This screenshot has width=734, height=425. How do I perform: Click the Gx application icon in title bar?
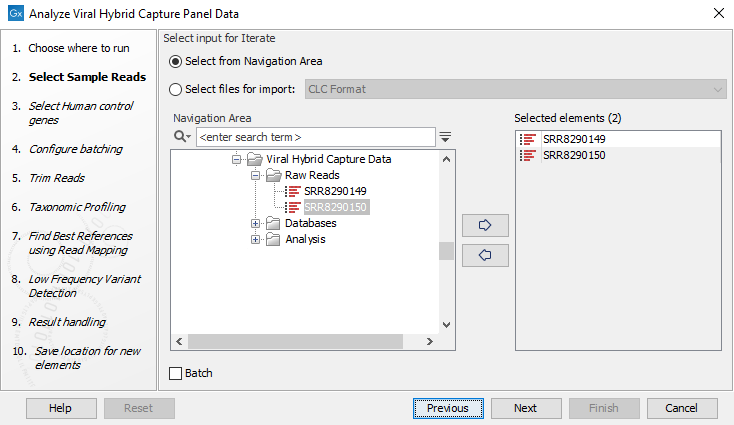16,14
